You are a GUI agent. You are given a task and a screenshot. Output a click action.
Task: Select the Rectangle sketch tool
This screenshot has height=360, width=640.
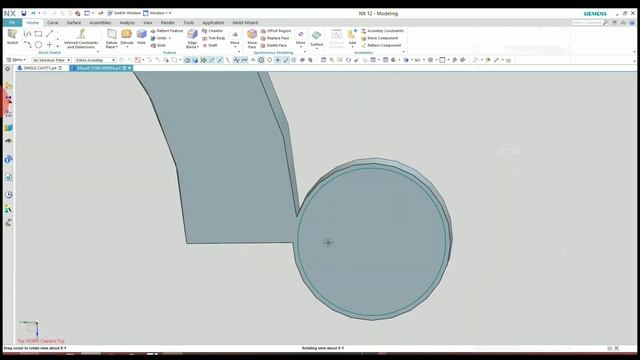[x=38, y=33]
